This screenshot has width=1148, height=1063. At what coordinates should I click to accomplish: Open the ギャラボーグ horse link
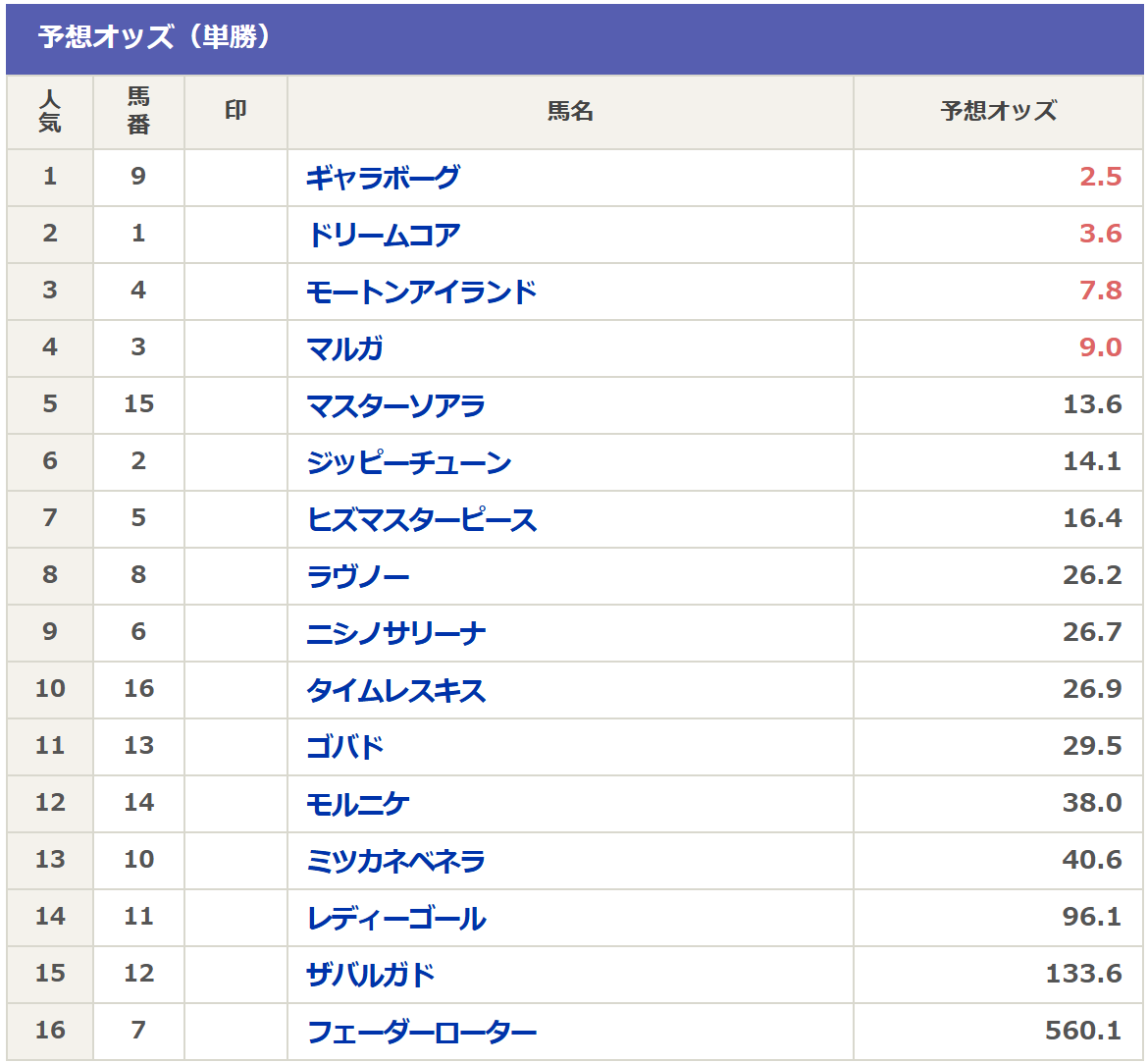tap(382, 178)
